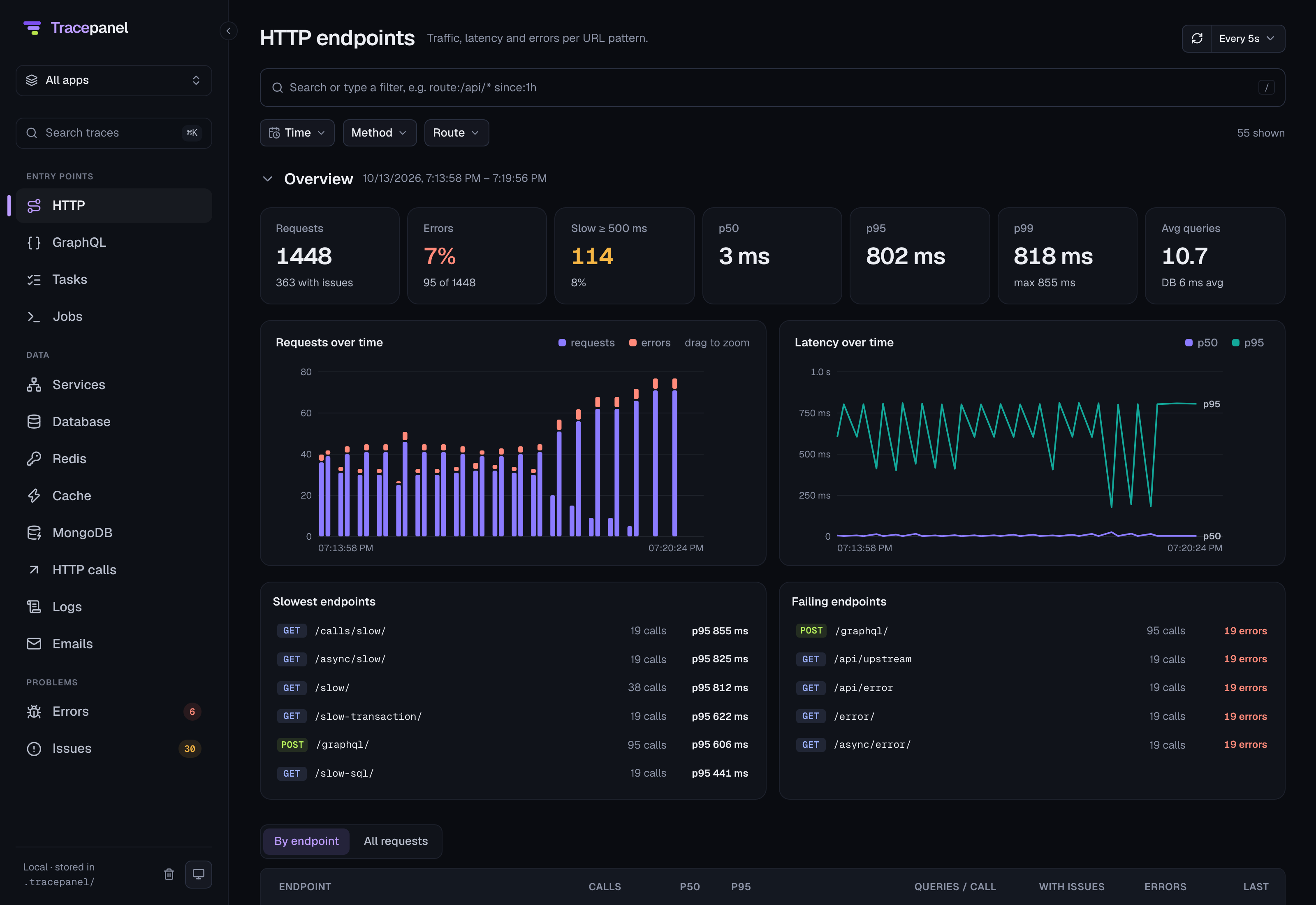Open the Cache page
1316x905 pixels.
[x=114, y=496]
